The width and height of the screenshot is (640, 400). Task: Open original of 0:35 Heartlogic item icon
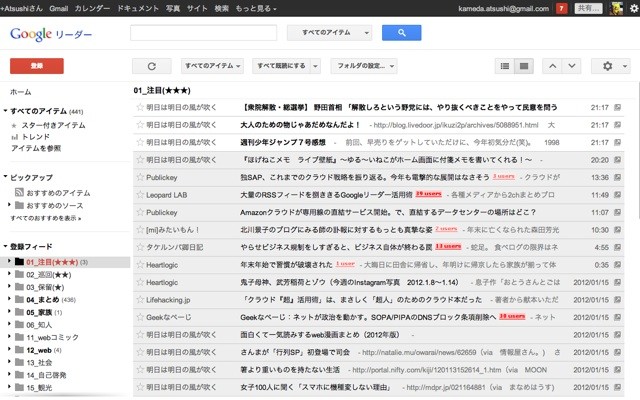pyautogui.click(x=617, y=264)
